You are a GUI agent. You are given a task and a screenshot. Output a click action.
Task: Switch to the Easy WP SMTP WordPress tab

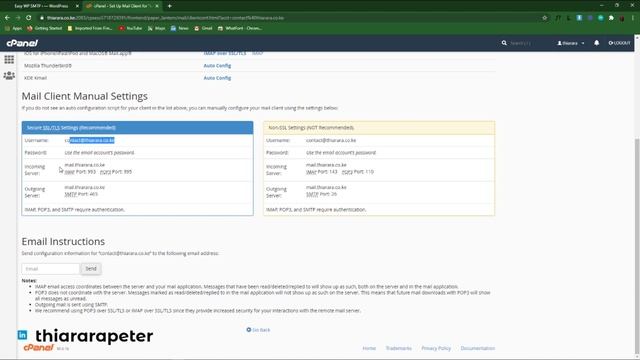click(x=41, y=6)
